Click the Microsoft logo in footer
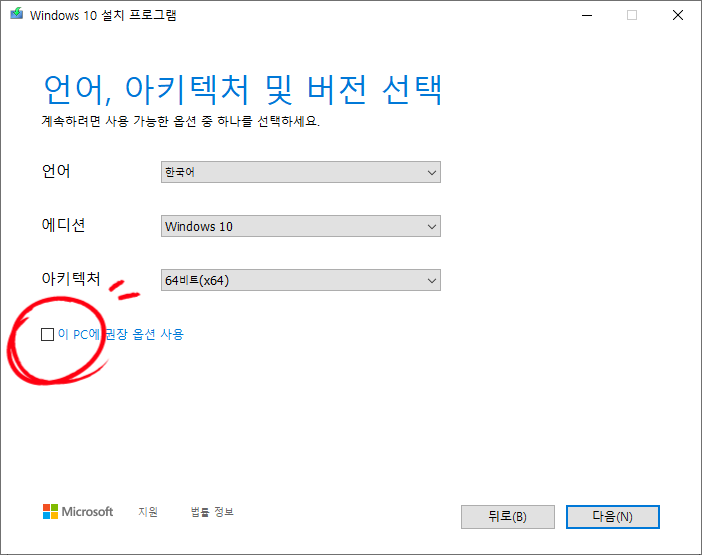702x555 pixels. pyautogui.click(x=77, y=512)
